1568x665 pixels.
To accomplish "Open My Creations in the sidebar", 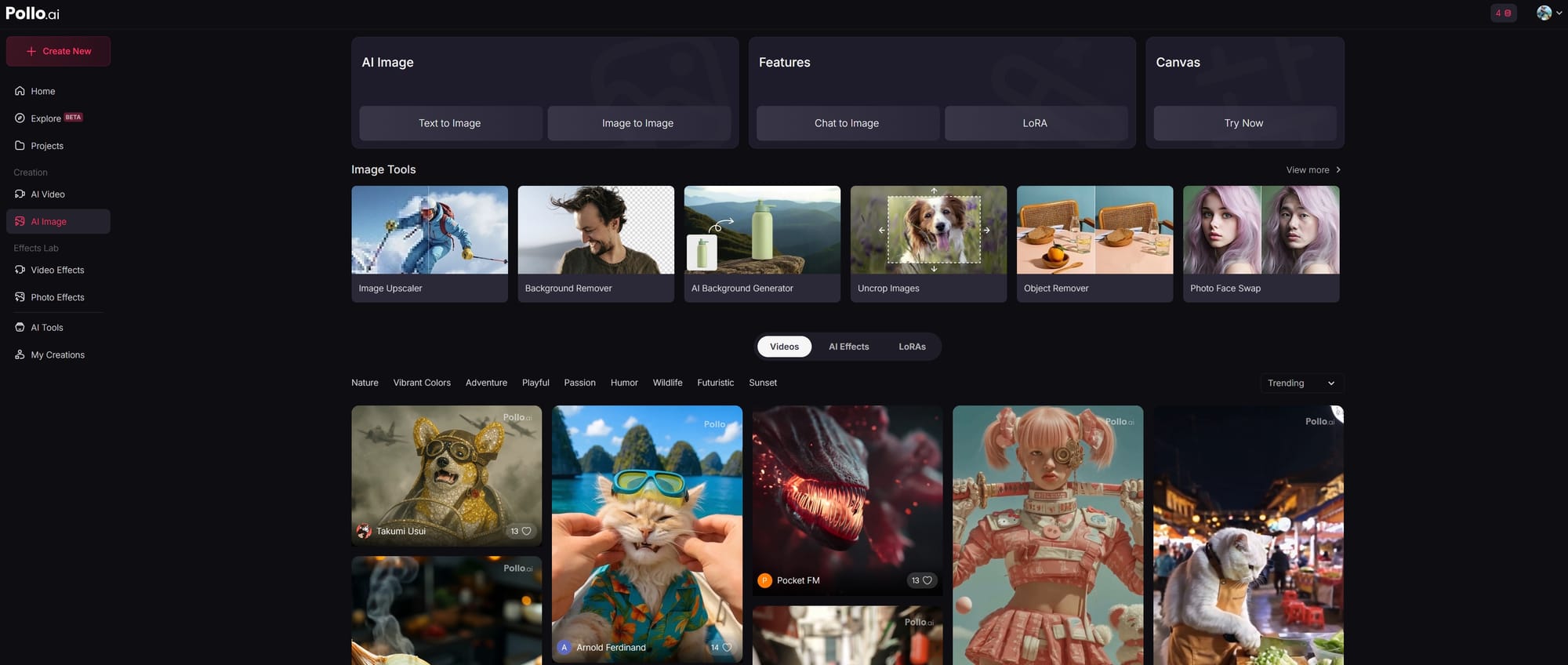I will (x=58, y=354).
